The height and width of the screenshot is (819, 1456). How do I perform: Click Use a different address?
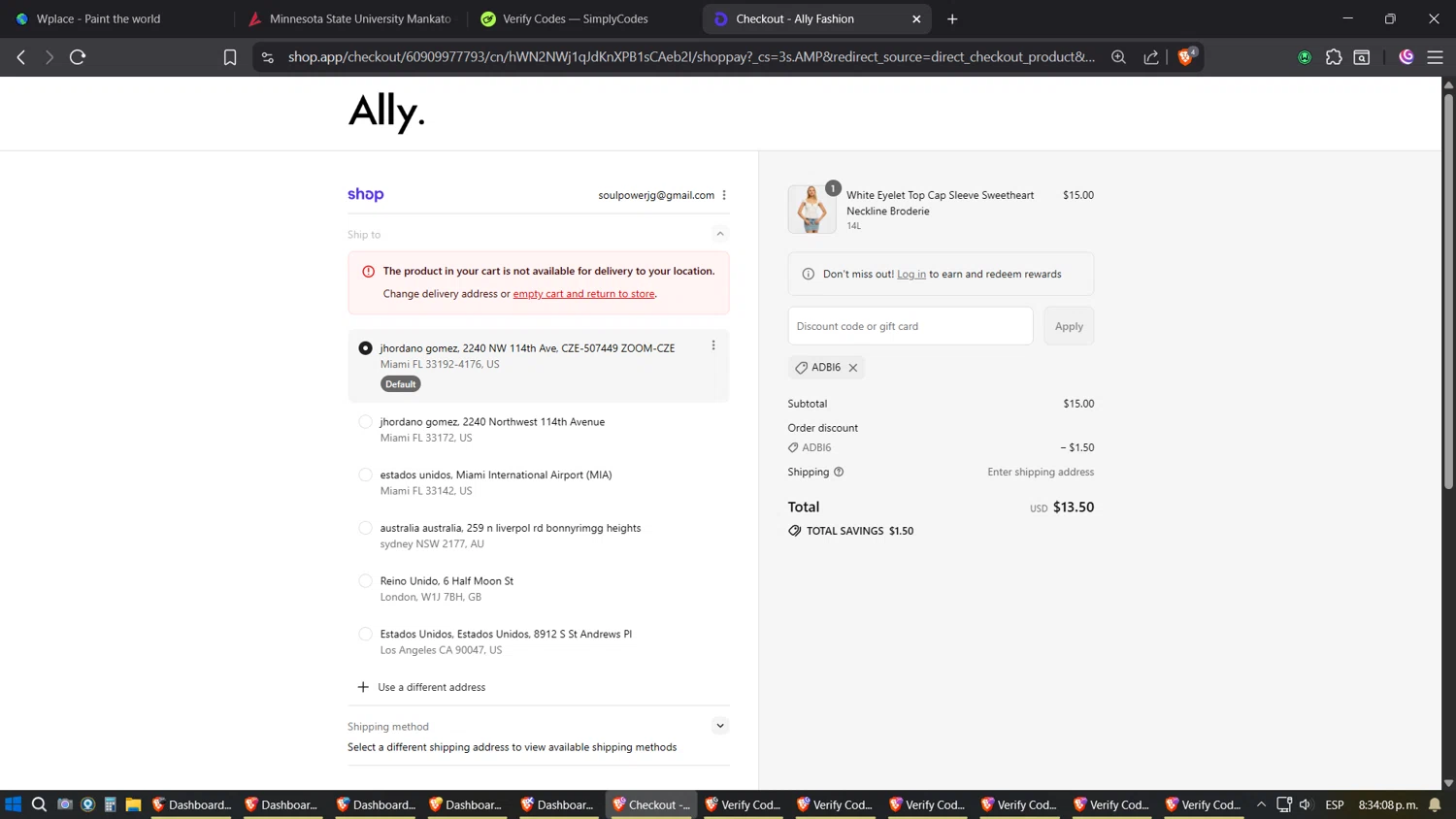tap(421, 687)
